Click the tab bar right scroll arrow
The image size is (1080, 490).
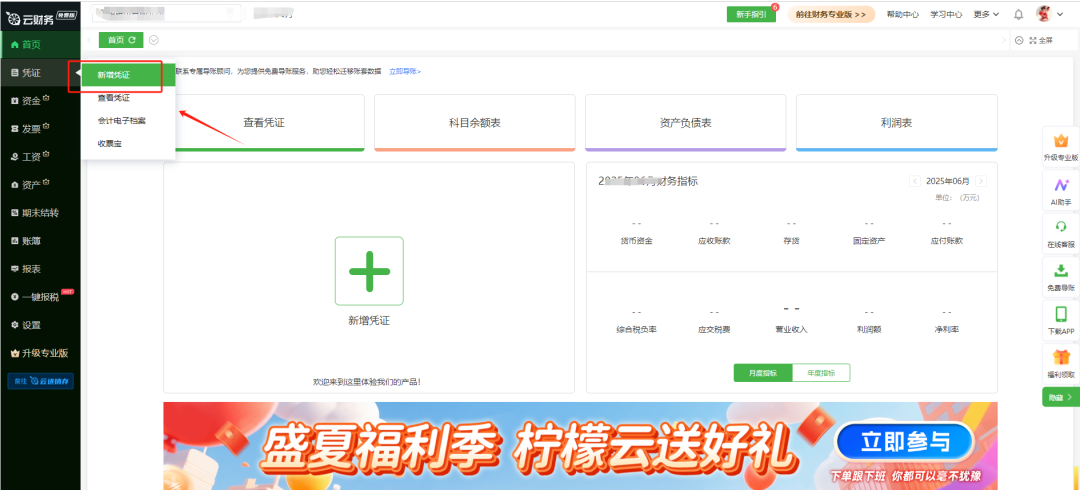[1004, 41]
